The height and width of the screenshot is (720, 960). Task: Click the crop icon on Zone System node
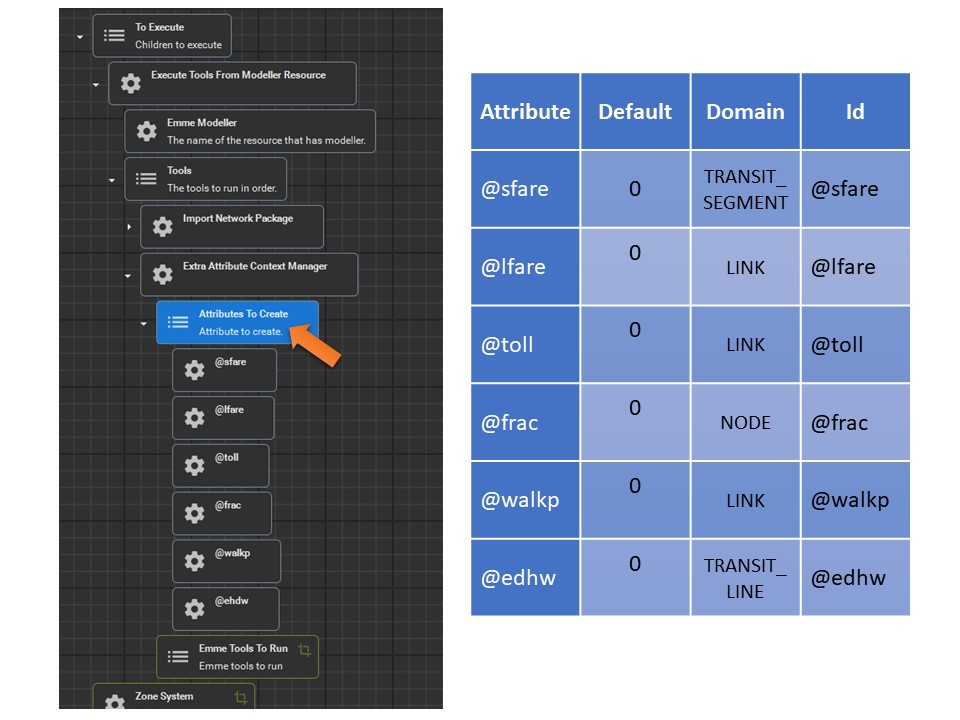pyautogui.click(x=240, y=697)
